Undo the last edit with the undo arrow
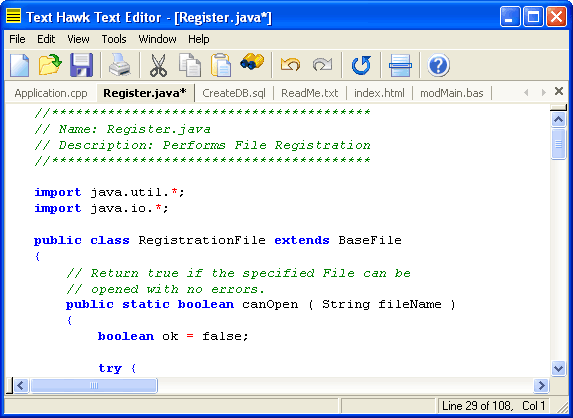The width and height of the screenshot is (573, 418). pos(291,65)
